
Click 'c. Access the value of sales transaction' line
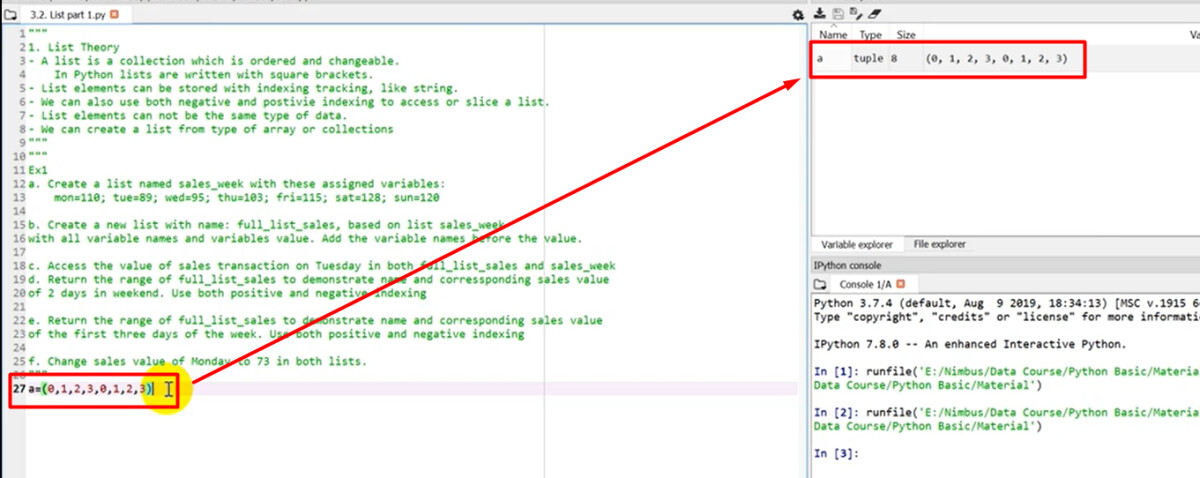tap(321, 265)
